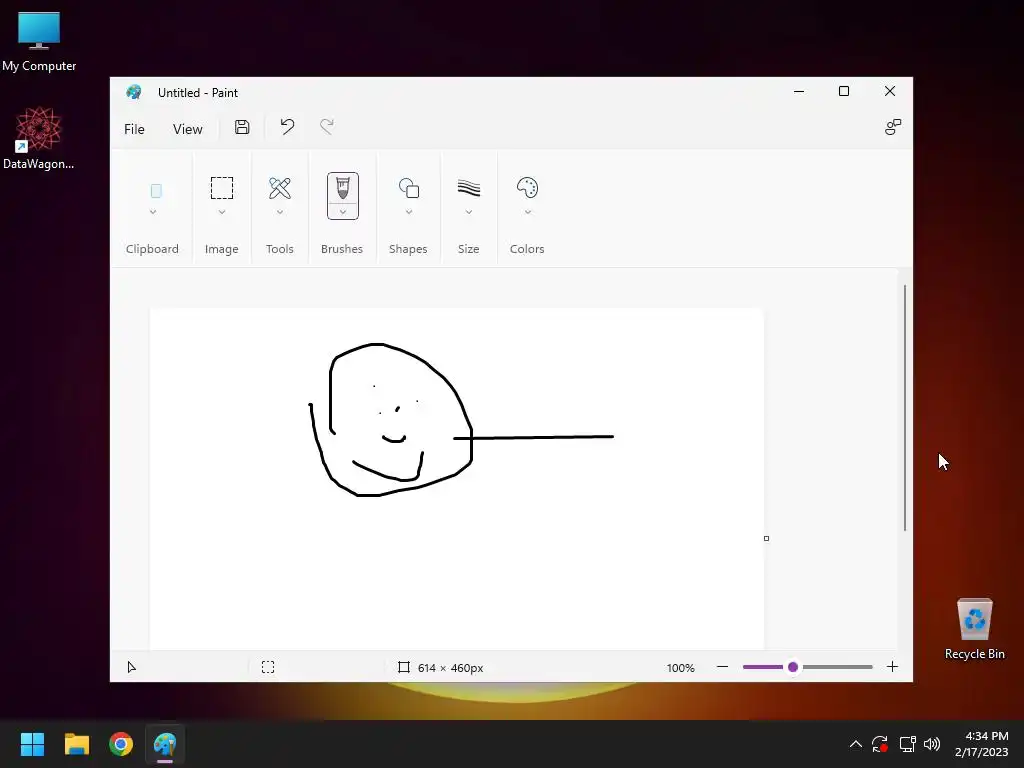Show hidden system tray icons
The height and width of the screenshot is (768, 1024).
click(x=856, y=744)
